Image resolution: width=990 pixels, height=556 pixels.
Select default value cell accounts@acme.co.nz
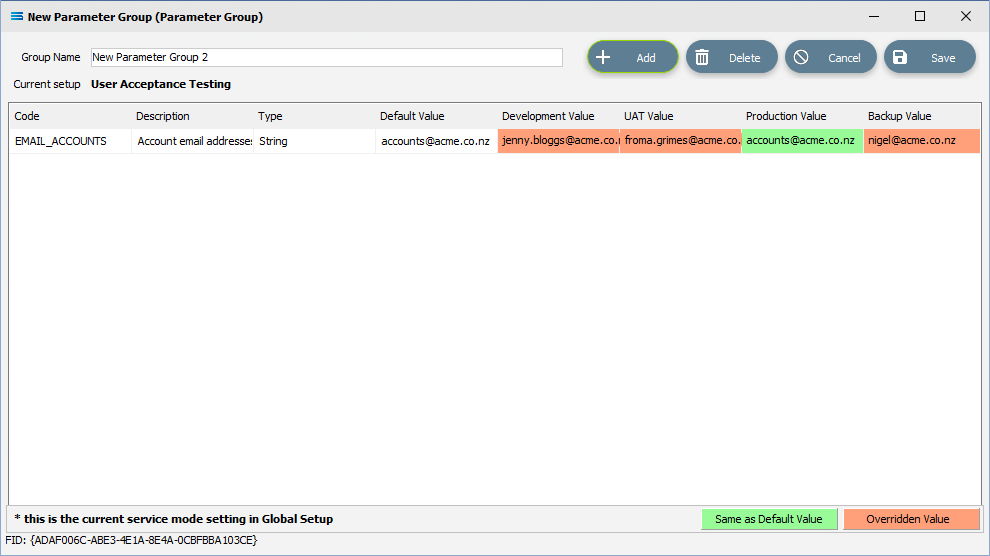click(436, 141)
